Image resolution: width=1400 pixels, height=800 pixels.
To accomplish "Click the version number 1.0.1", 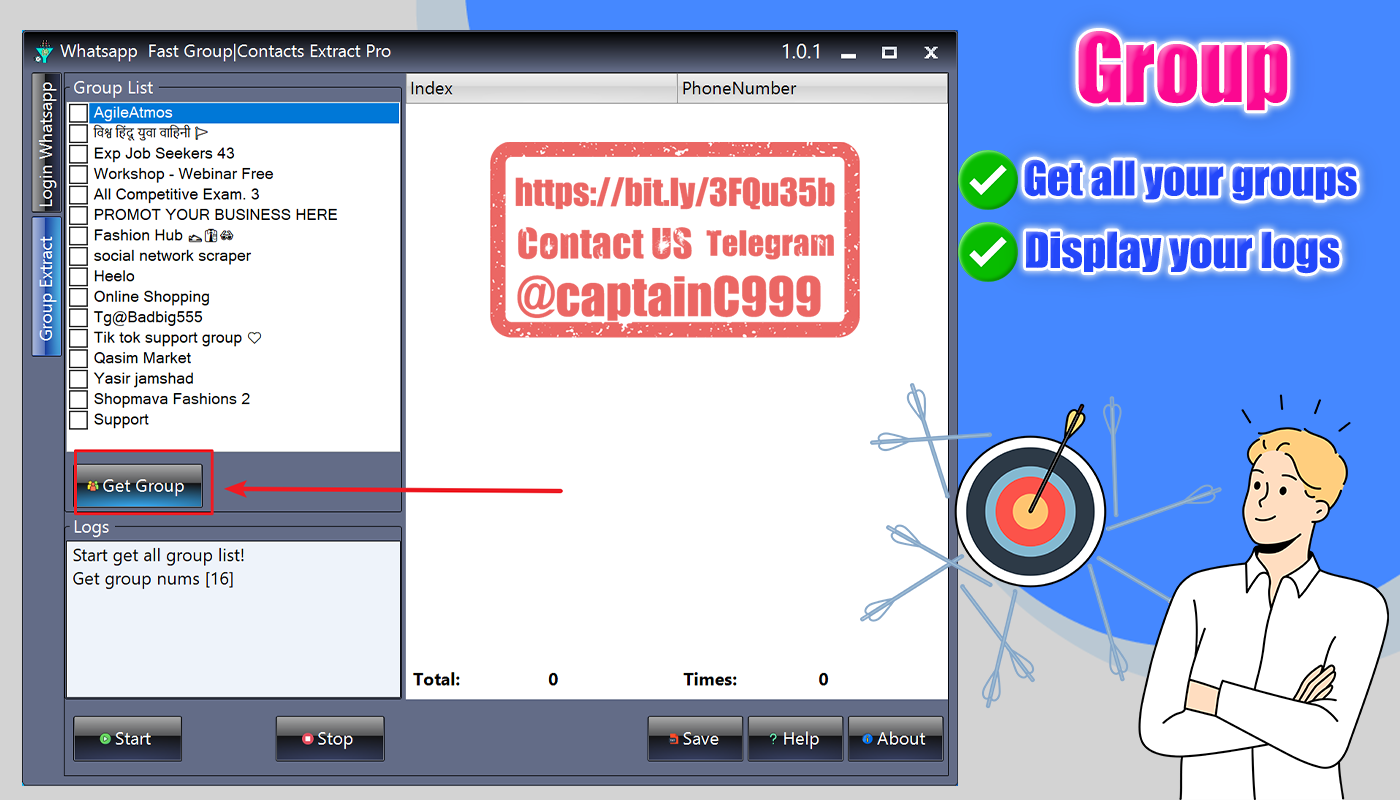I will click(x=801, y=52).
